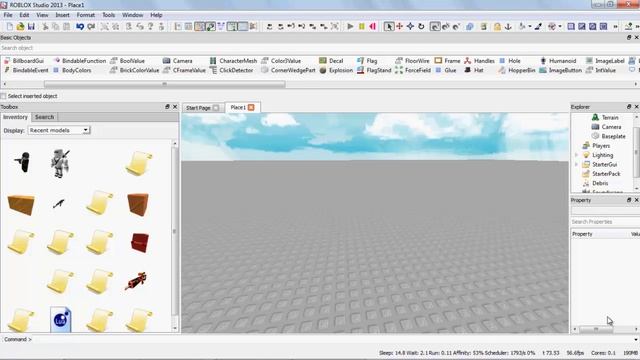The width and height of the screenshot is (640, 360).
Task: Switch to Toolbox Search tab
Action: pos(44,117)
